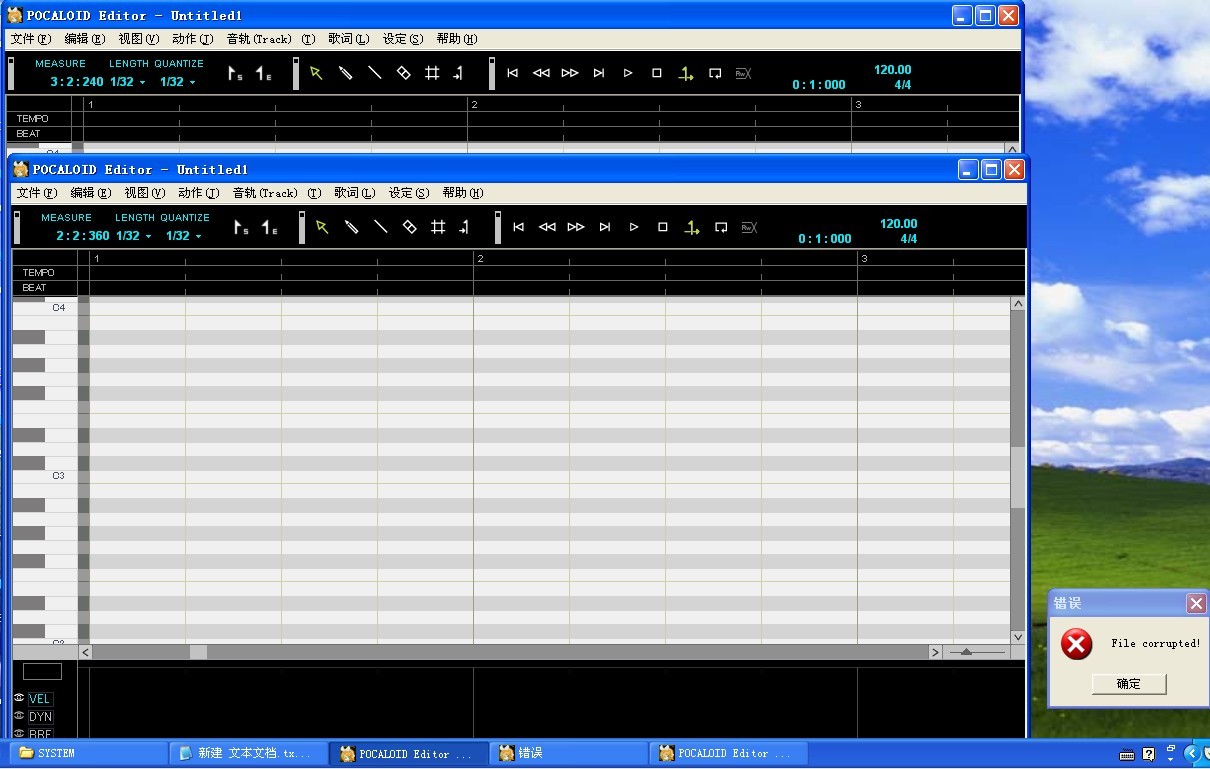
Task: Stop playback in the front editor window
Action: (x=663, y=227)
